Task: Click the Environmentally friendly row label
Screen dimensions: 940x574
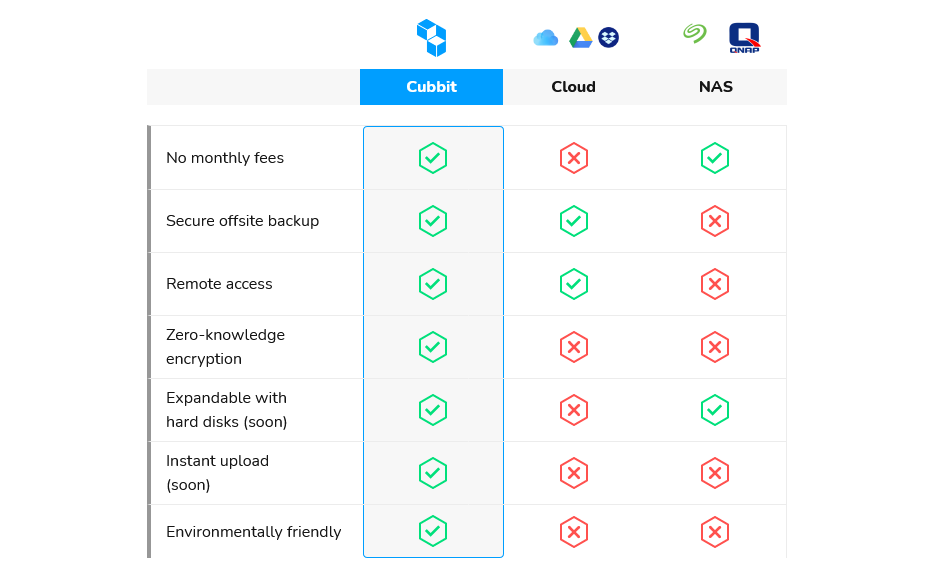Action: 254,532
